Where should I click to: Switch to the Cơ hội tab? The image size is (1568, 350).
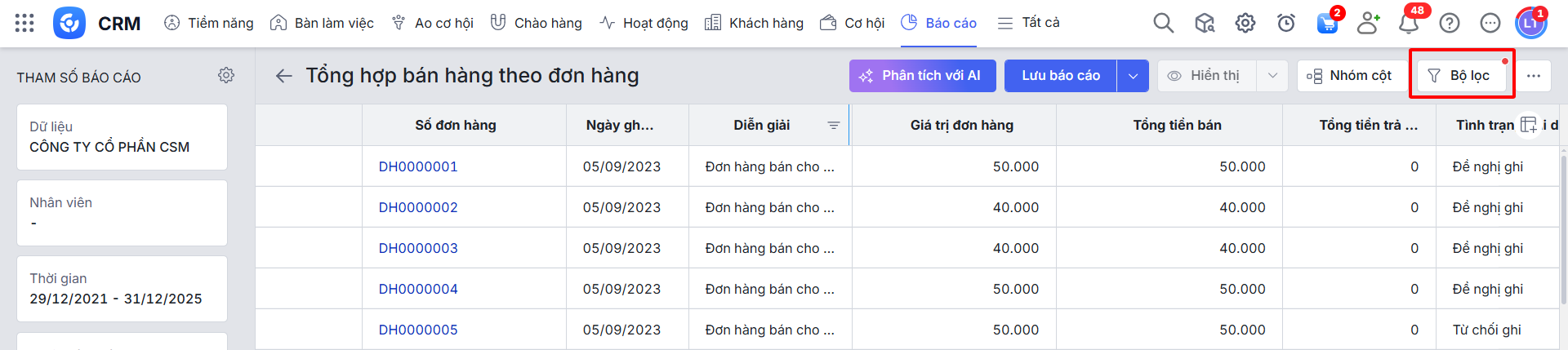coord(853,23)
